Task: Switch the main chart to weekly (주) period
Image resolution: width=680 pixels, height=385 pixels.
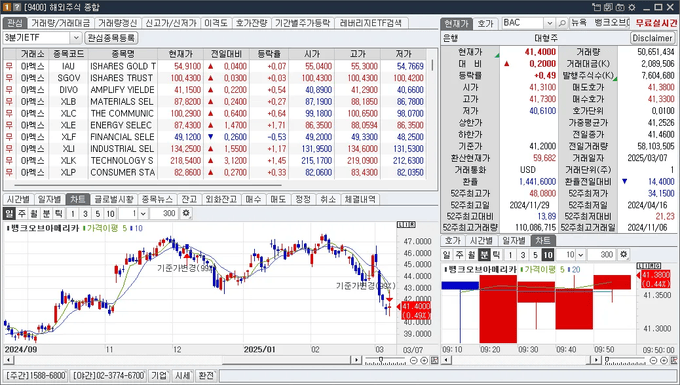Action: click(x=21, y=213)
